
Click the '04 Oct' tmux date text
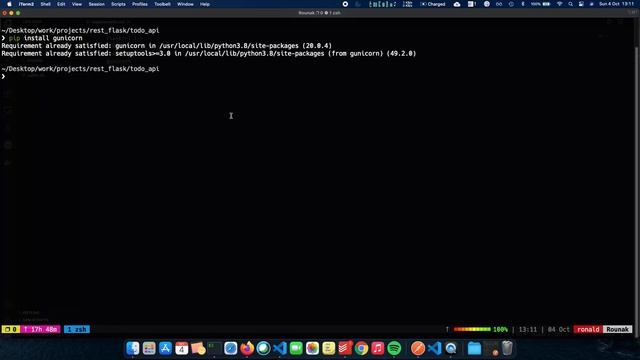point(559,329)
